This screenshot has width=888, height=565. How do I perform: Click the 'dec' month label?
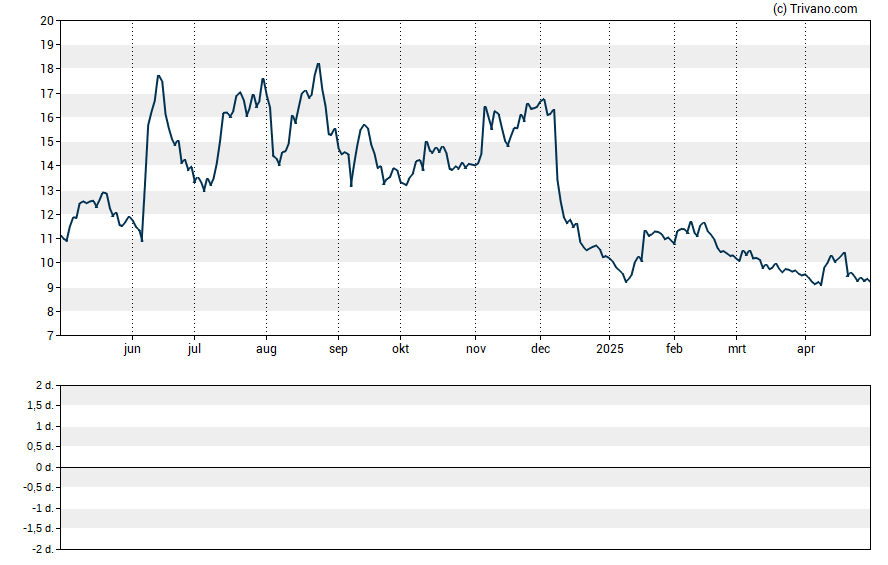[540, 349]
